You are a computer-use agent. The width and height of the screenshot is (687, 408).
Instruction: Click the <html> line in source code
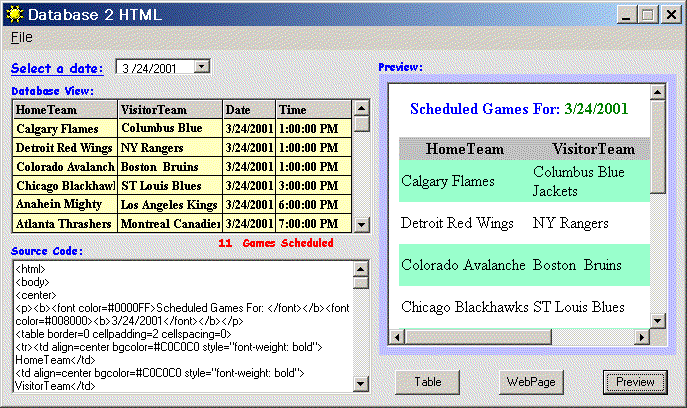tap(30, 269)
